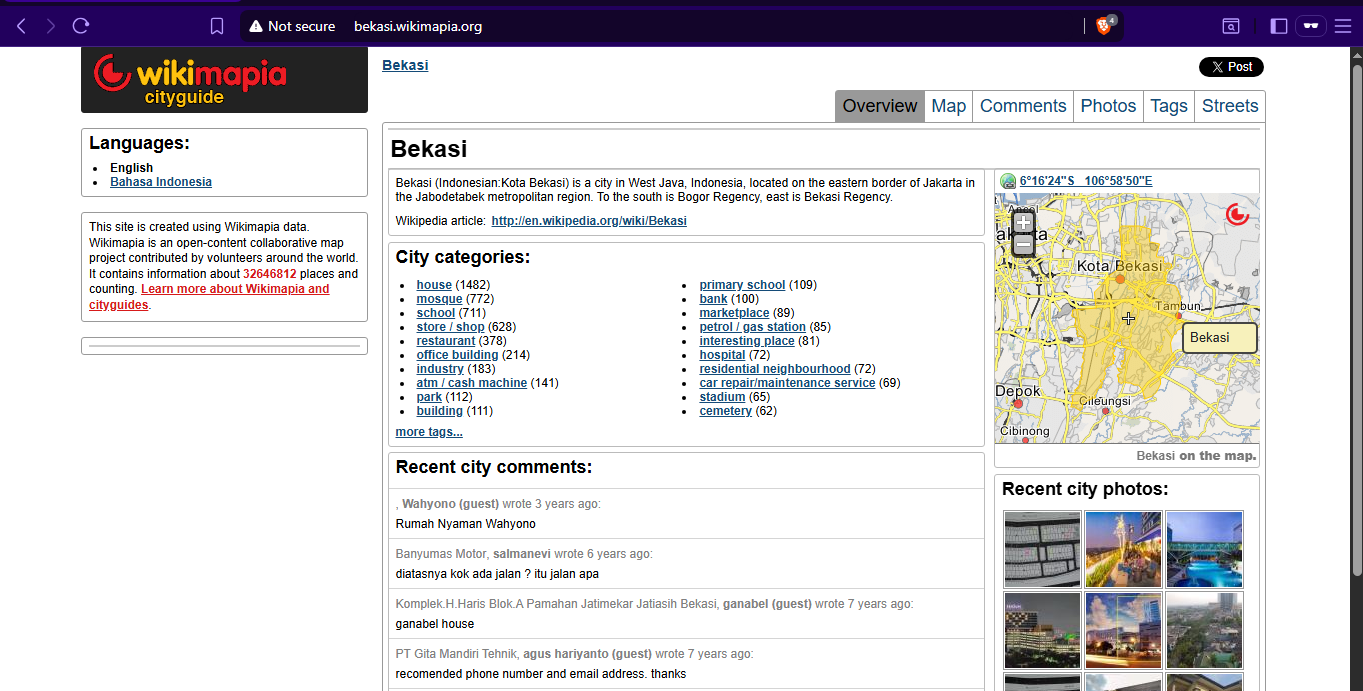Click the page vertical scrollbar

click(x=1356, y=320)
